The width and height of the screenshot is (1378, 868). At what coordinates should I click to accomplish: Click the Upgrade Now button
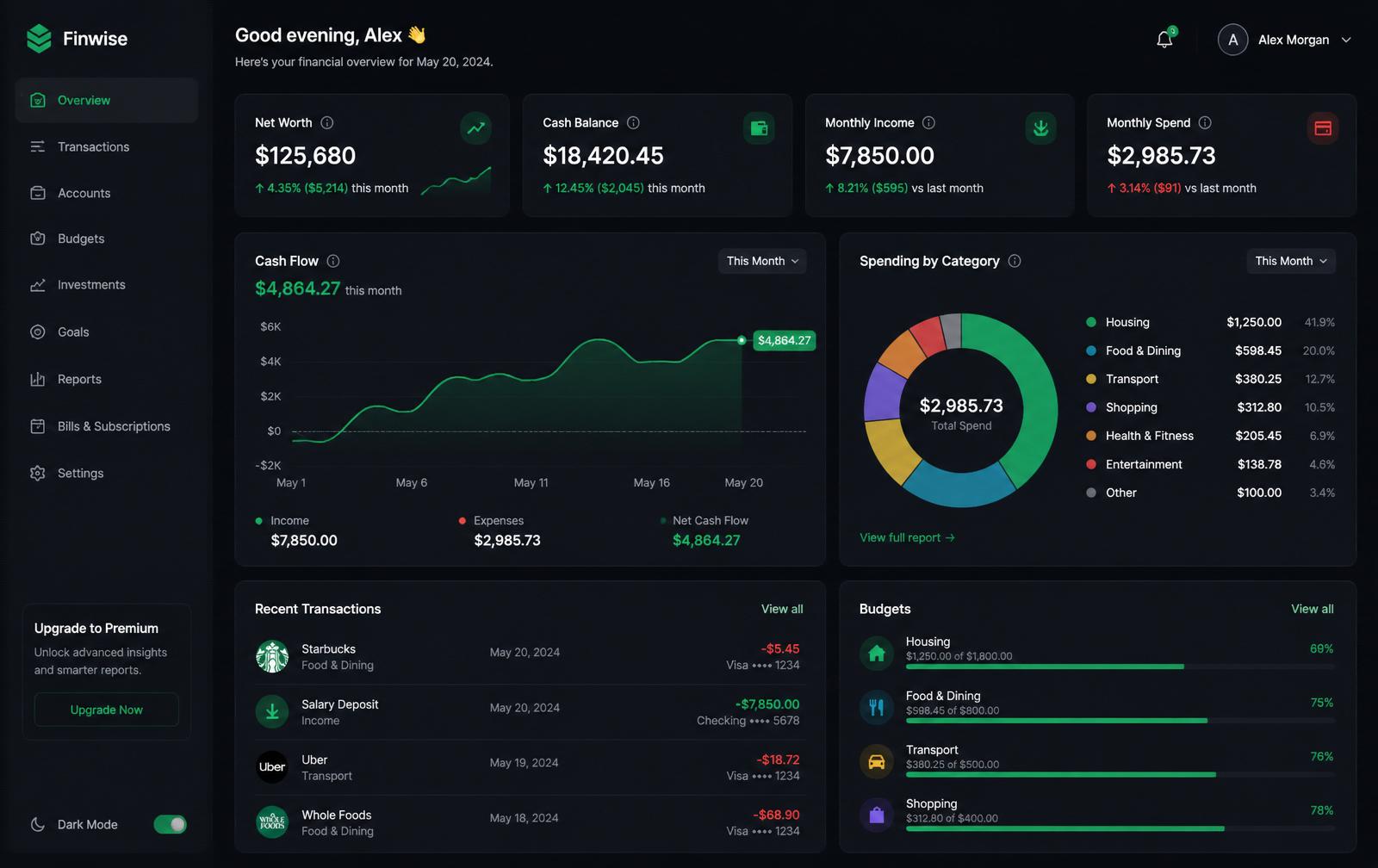[x=107, y=710]
